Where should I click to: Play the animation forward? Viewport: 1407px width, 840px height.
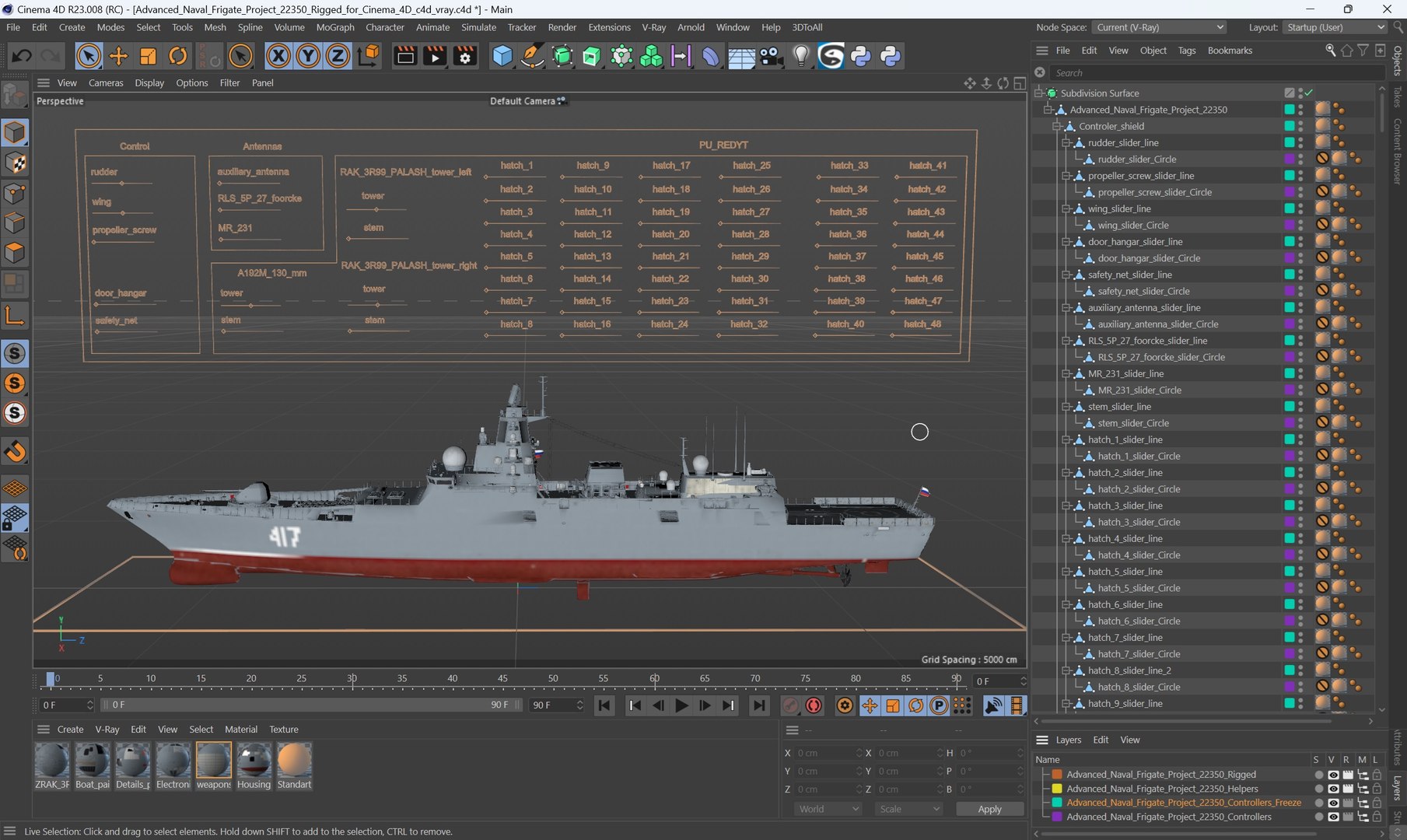[x=681, y=705]
